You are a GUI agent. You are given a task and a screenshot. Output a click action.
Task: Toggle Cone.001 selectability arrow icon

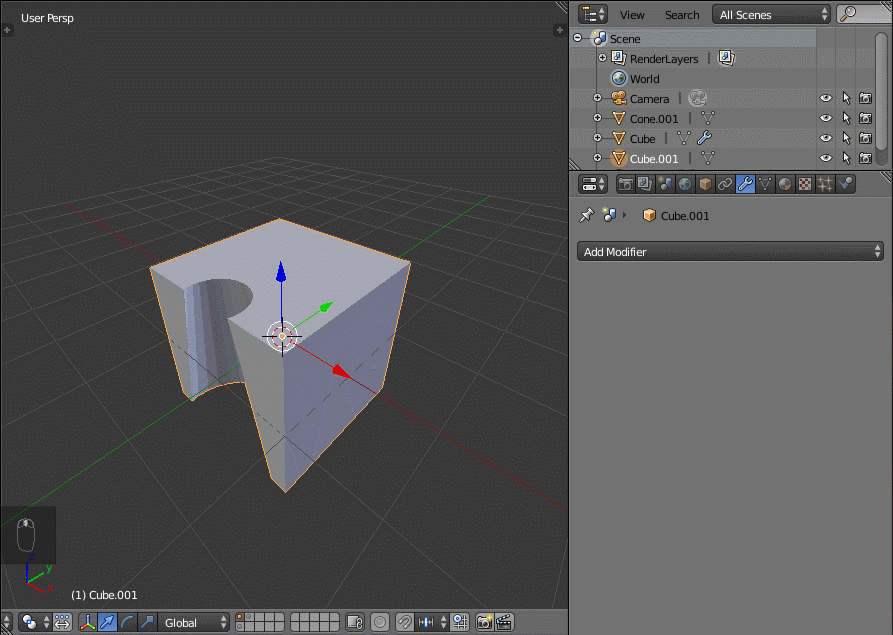click(x=845, y=118)
